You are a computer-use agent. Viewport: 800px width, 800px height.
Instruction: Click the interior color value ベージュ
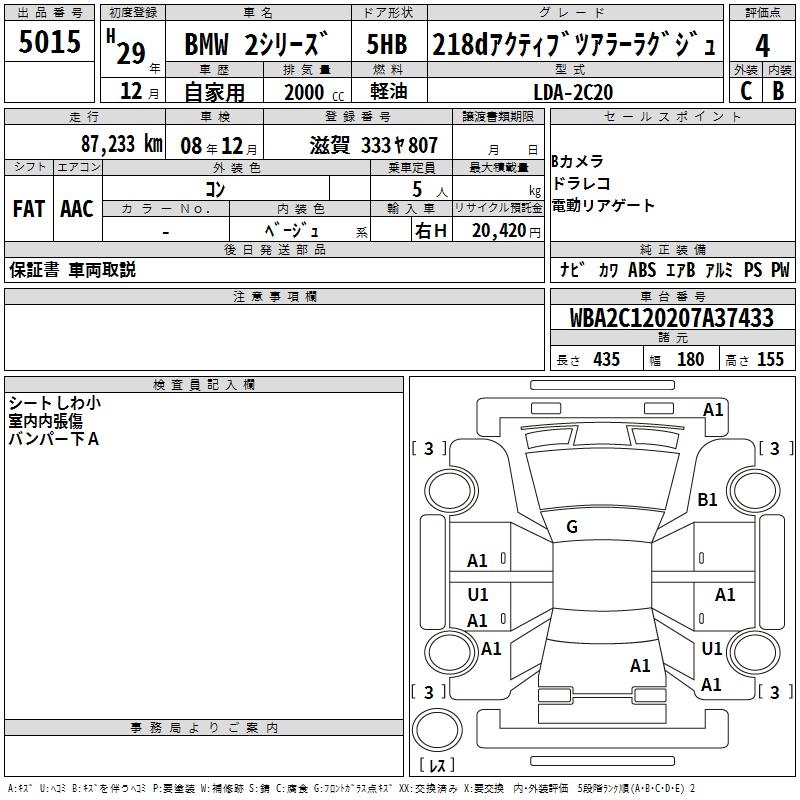pos(292,231)
